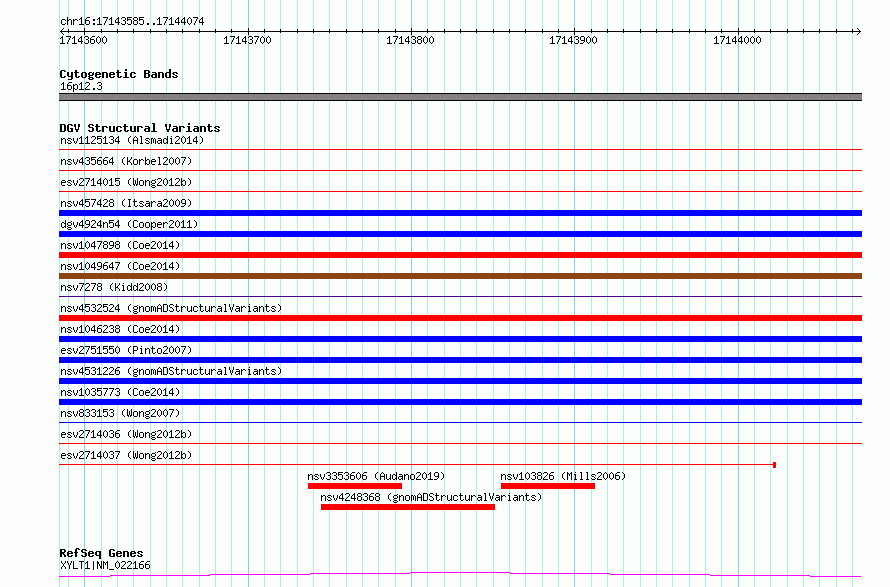Click the 17144000 ruler position
The width and height of the screenshot is (890, 587).
[x=737, y=40]
